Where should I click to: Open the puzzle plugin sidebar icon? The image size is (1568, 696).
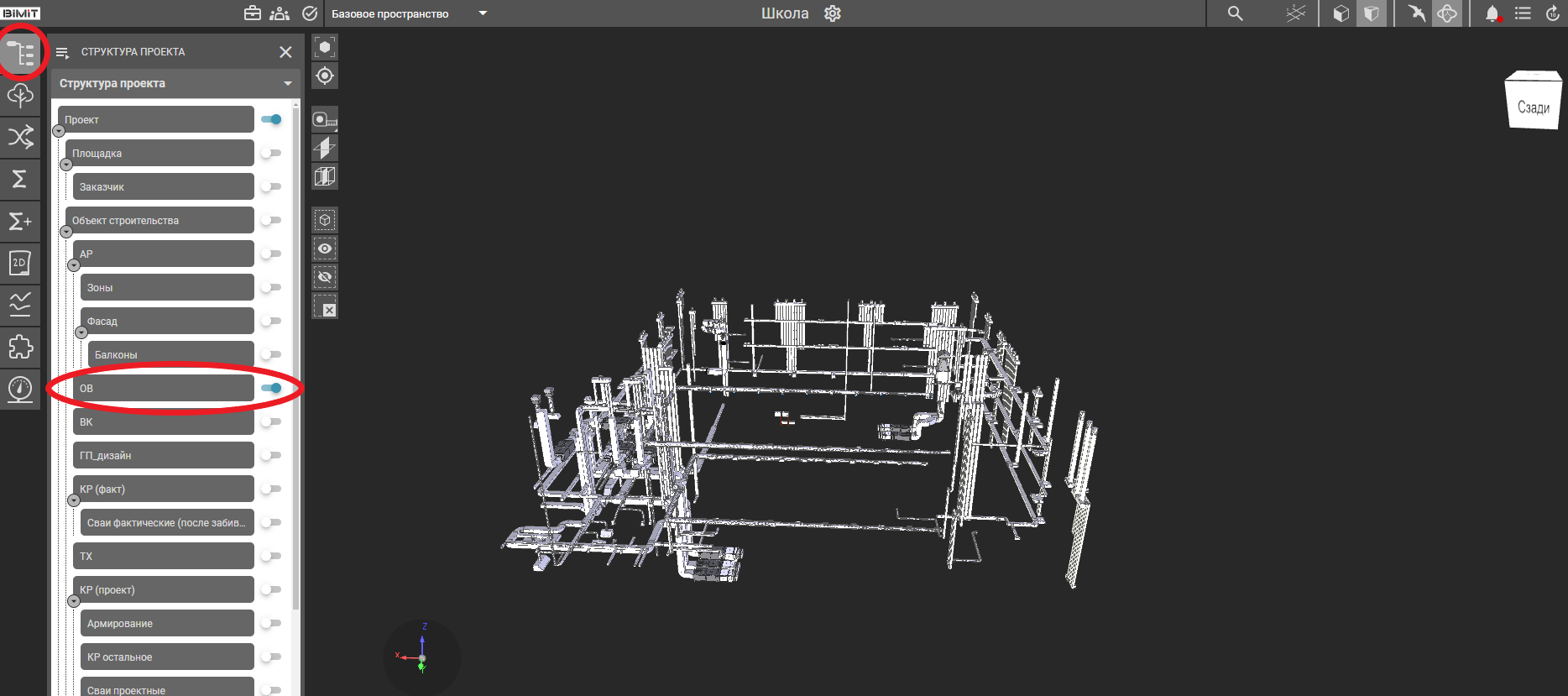pos(20,347)
